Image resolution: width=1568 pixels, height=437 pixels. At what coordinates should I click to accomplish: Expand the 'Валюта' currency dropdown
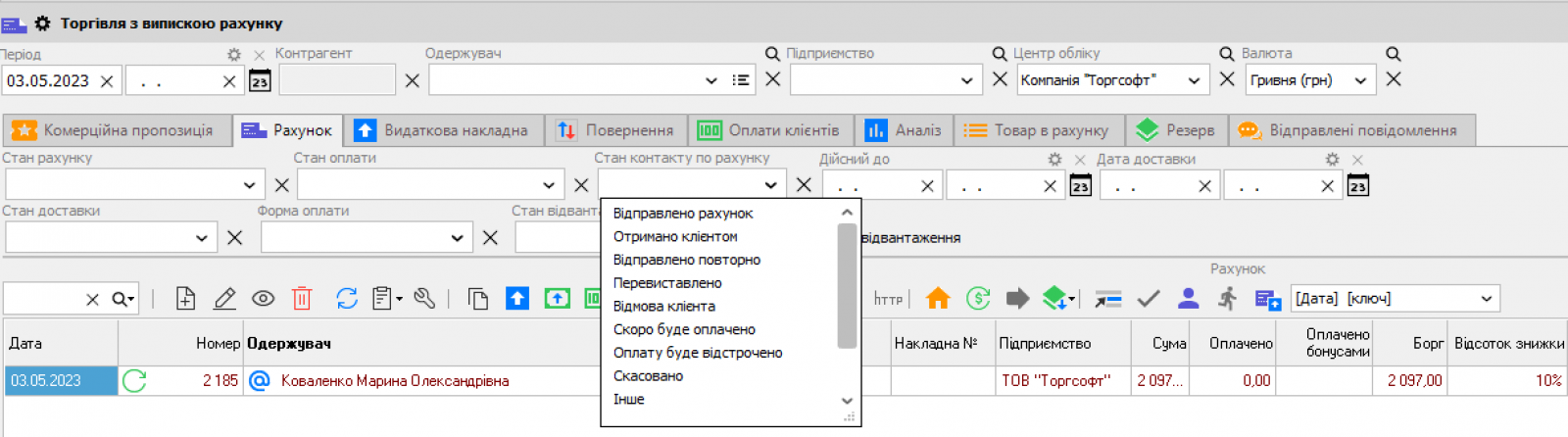[1360, 80]
